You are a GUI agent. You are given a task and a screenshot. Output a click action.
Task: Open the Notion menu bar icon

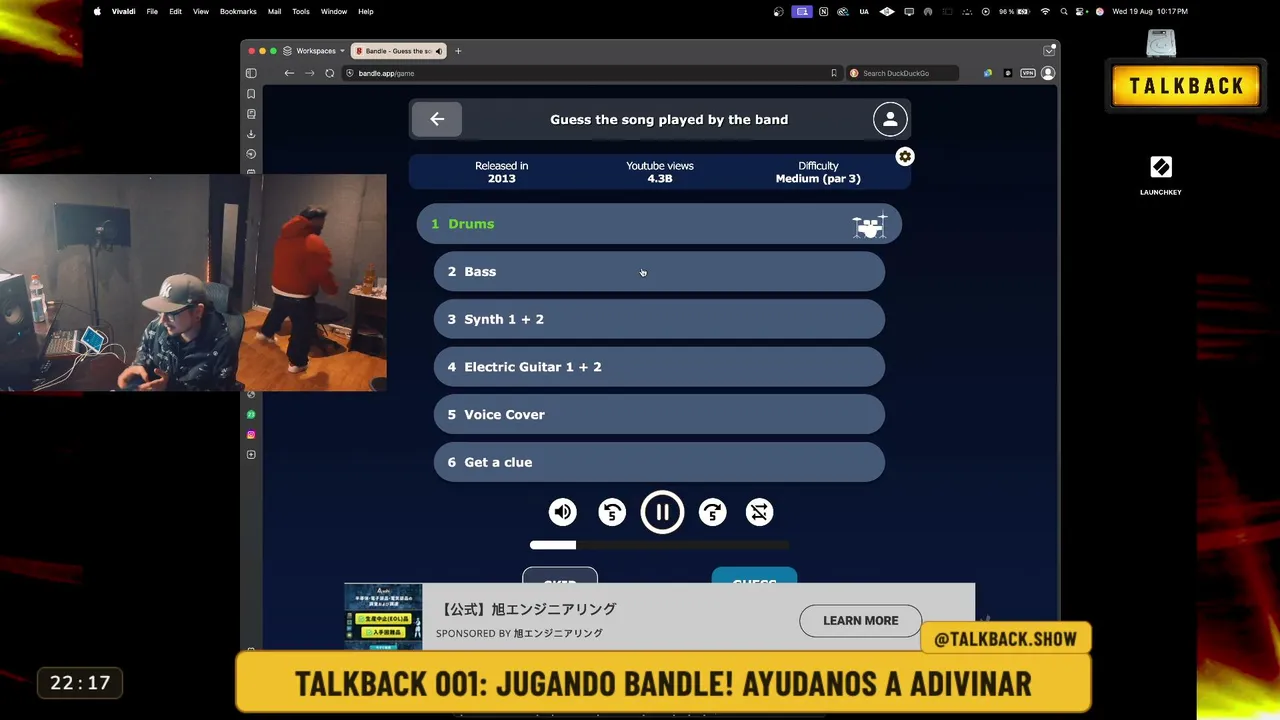[823, 12]
